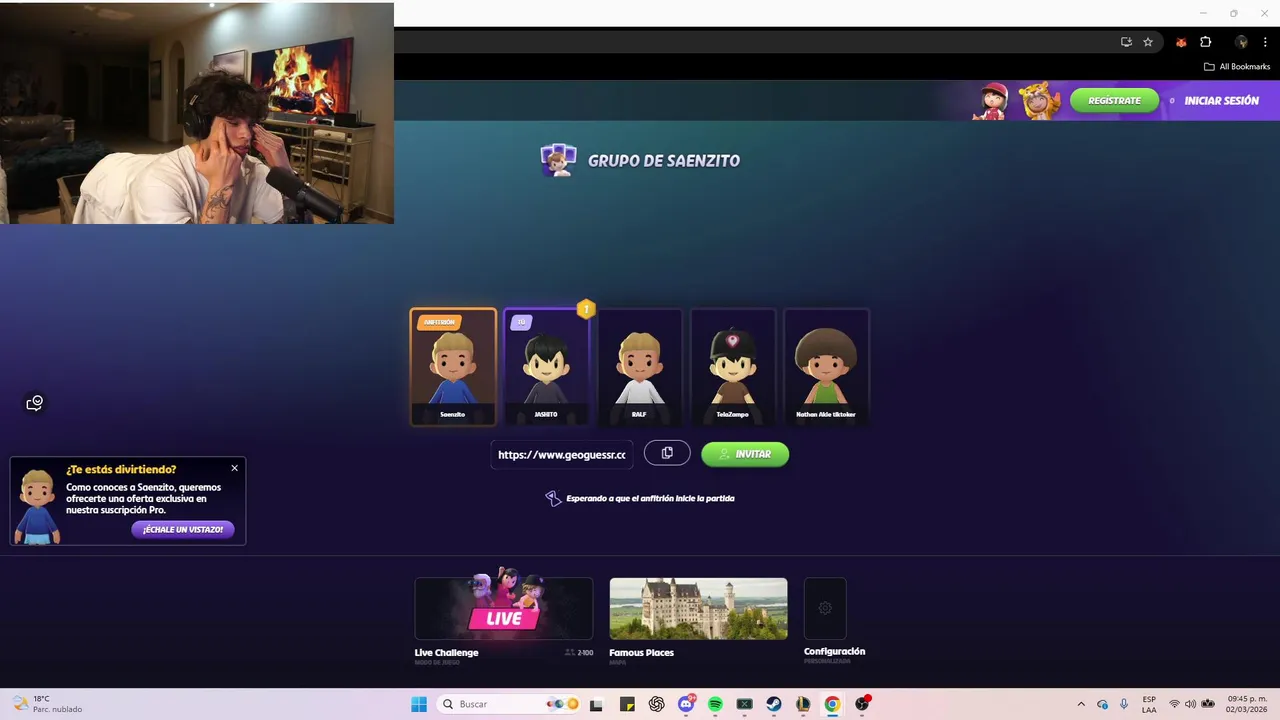Open the Chrome three-dot menu

click(x=1265, y=42)
